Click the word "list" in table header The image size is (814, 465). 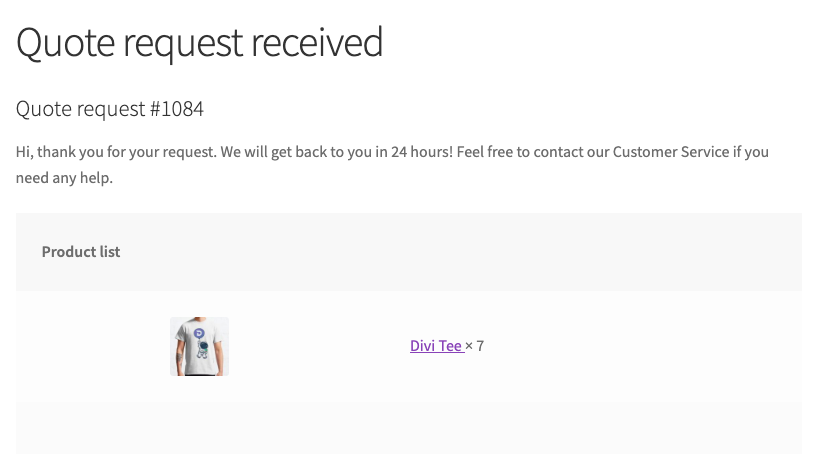coord(110,252)
